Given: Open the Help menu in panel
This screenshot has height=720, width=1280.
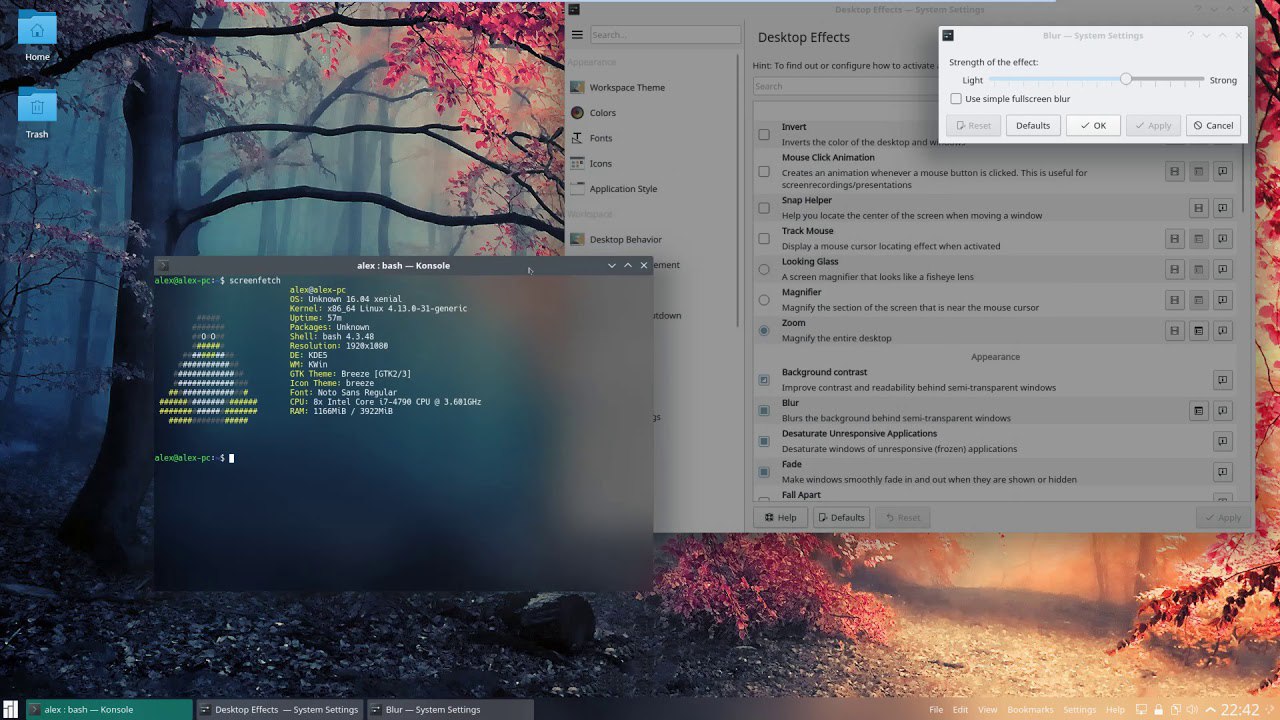Looking at the screenshot, I should pos(1114,710).
